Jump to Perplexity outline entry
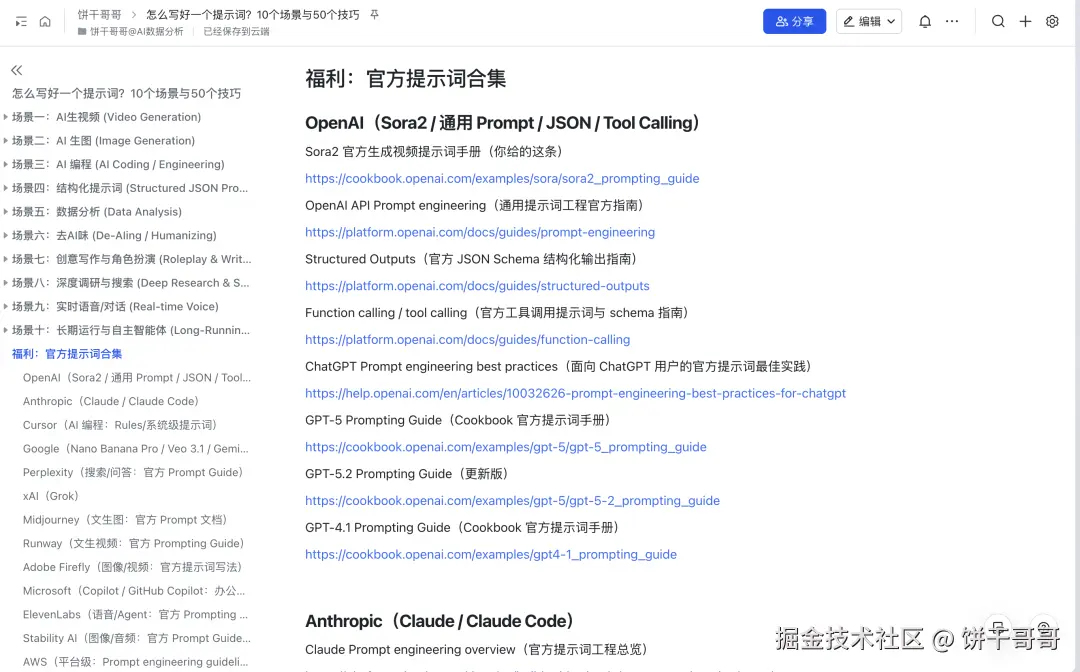The width and height of the screenshot is (1080, 672). click(x=133, y=472)
